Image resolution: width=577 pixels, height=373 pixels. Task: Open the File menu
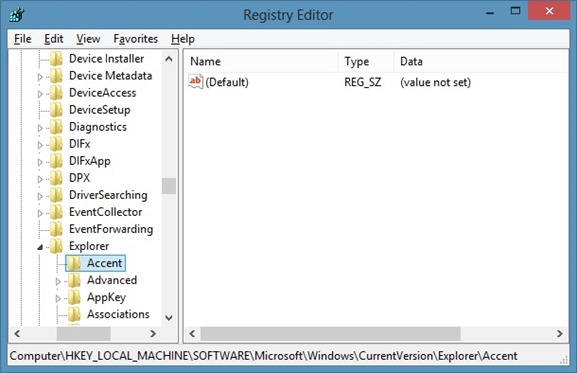pos(23,39)
